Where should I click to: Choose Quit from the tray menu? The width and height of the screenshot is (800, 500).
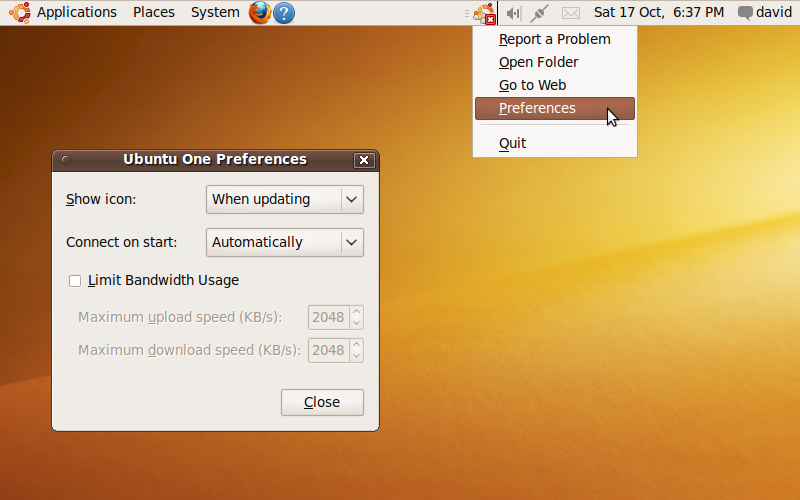pos(555,143)
